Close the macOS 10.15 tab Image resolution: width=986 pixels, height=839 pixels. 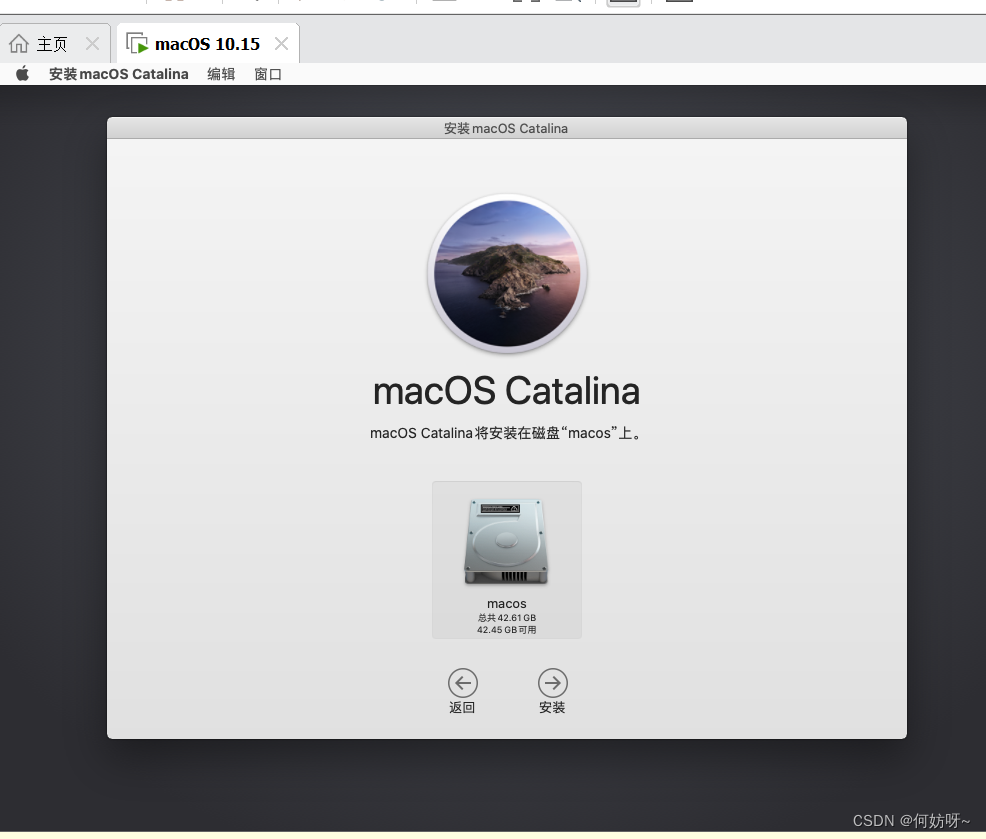(x=282, y=43)
